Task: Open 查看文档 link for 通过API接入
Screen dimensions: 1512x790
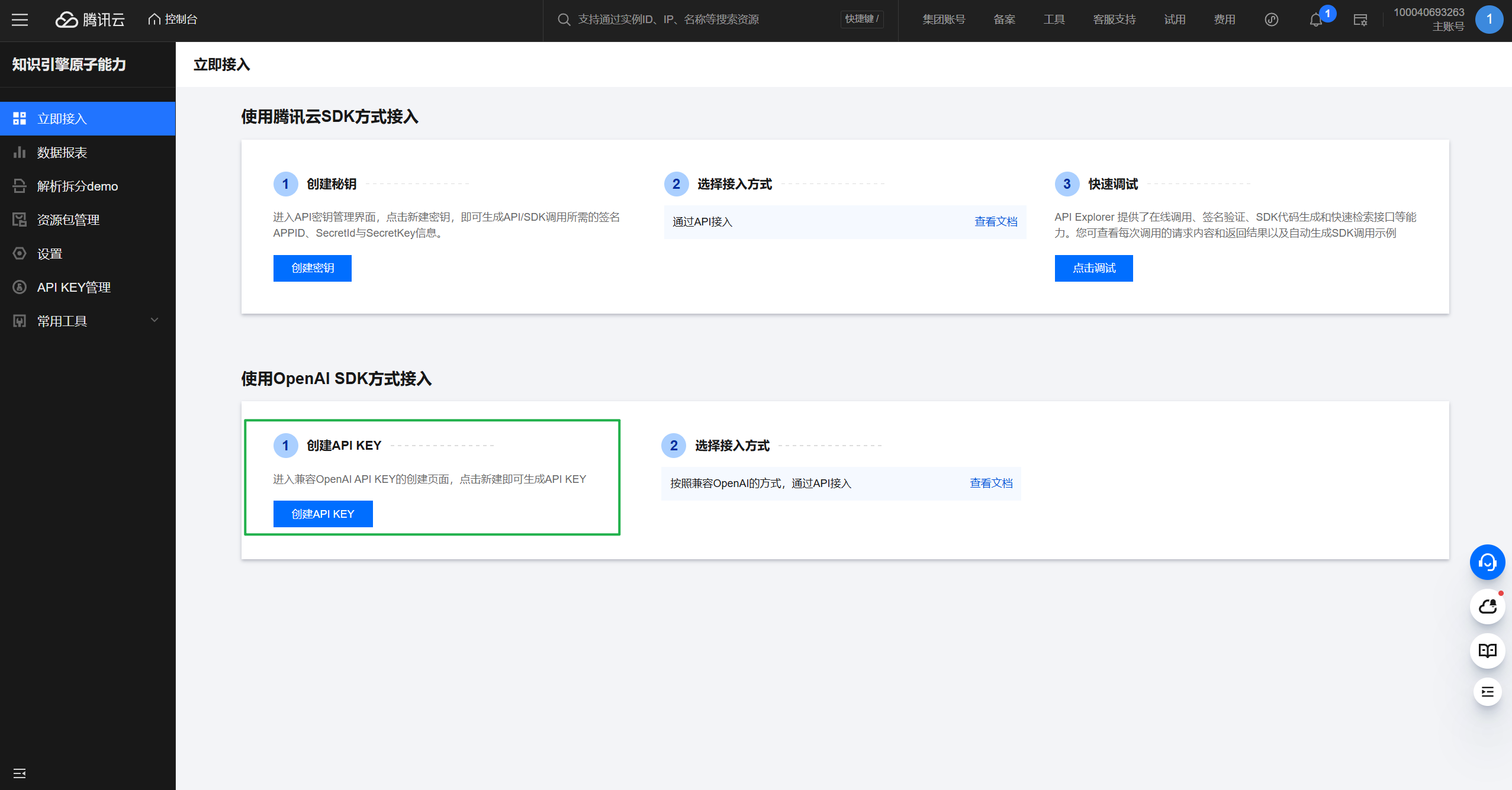Action: pos(996,221)
